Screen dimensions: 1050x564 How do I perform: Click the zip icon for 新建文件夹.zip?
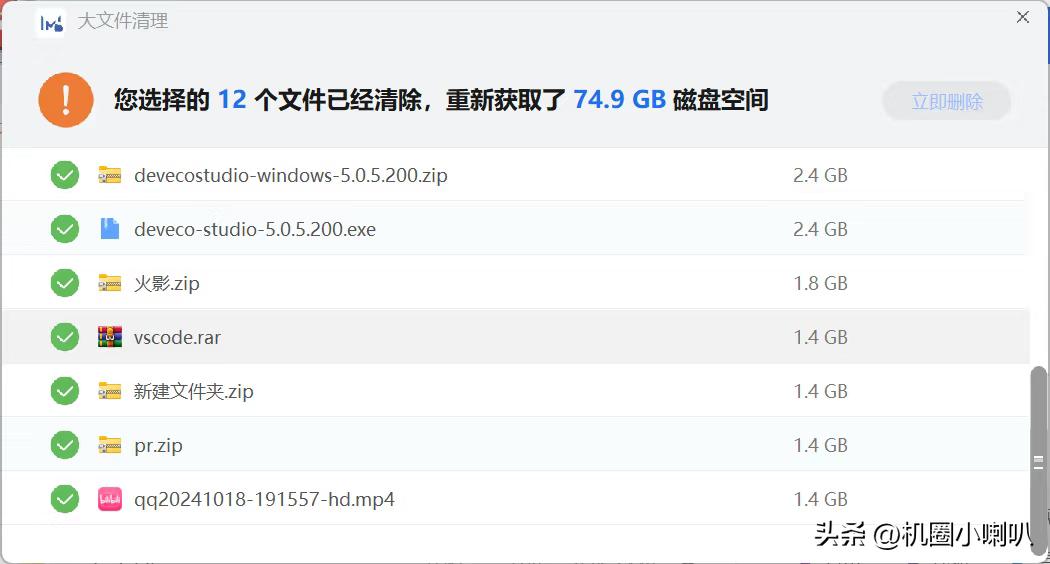point(110,391)
